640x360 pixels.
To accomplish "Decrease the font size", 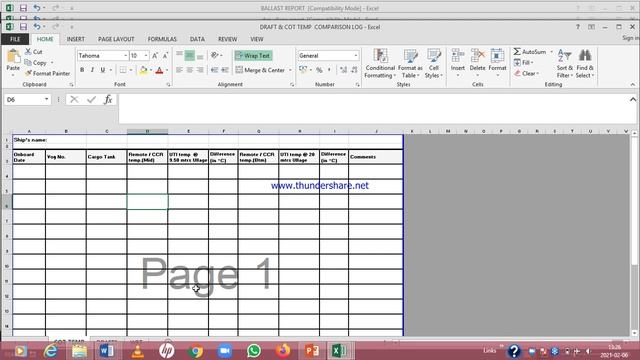I will [x=165, y=56].
